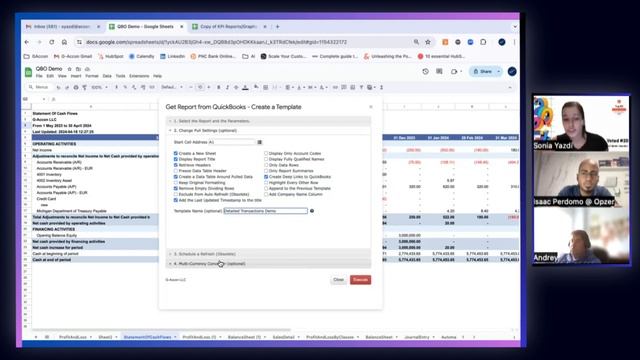
Task: Open new browser tab with plus icon
Action: 278,27
